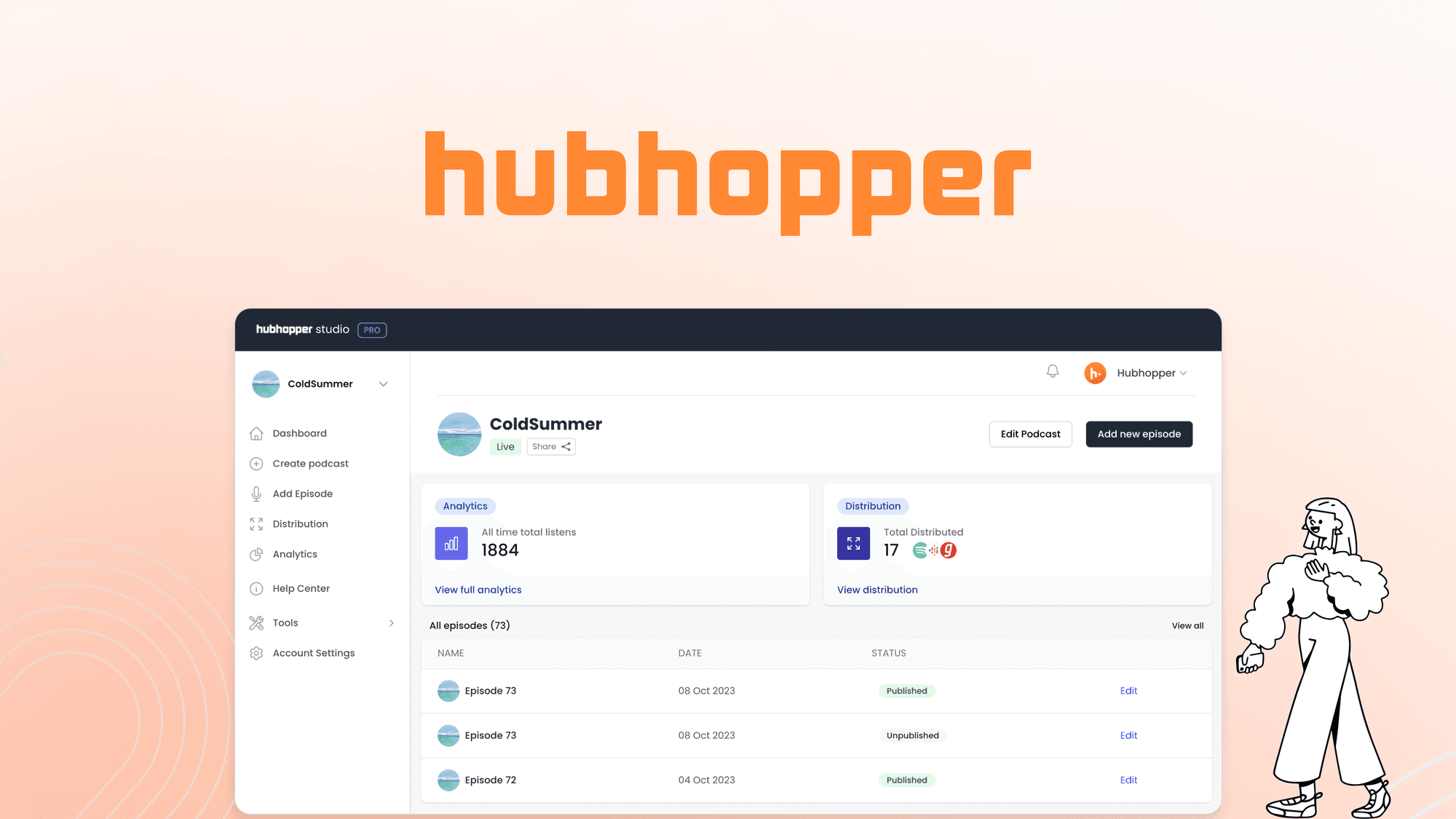Open Help Center from the sidebar

click(x=301, y=588)
